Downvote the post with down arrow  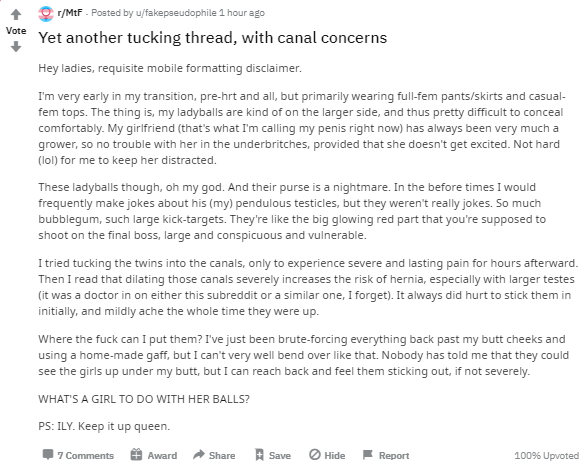16,47
